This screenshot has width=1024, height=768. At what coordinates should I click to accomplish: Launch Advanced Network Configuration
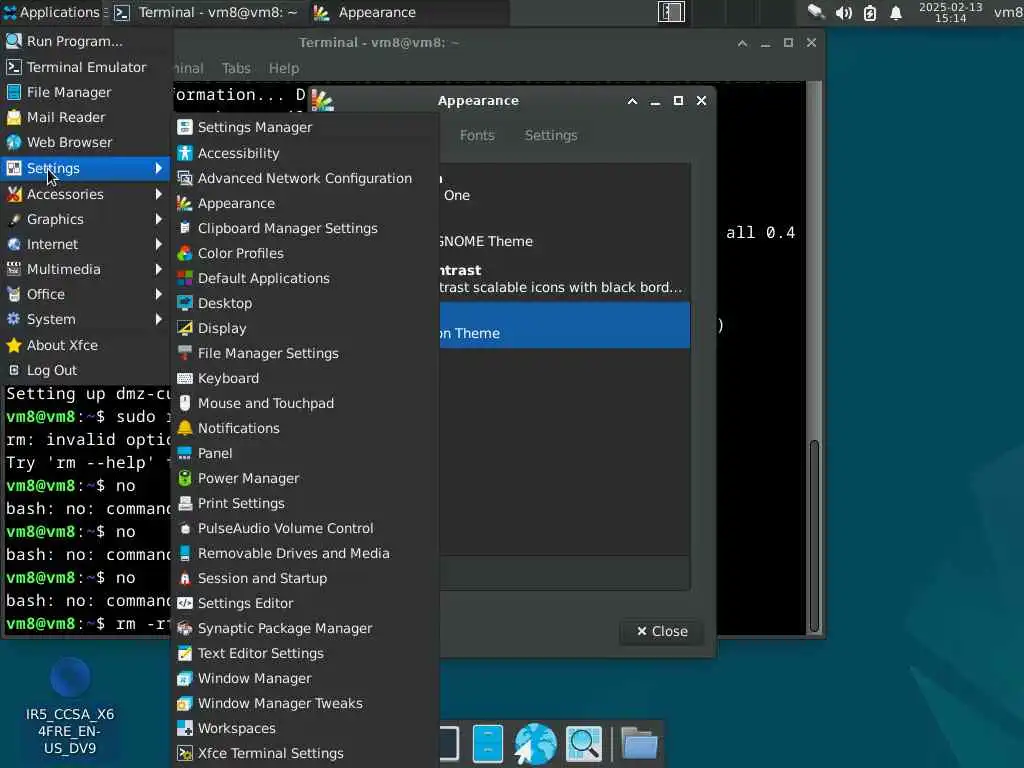click(304, 178)
